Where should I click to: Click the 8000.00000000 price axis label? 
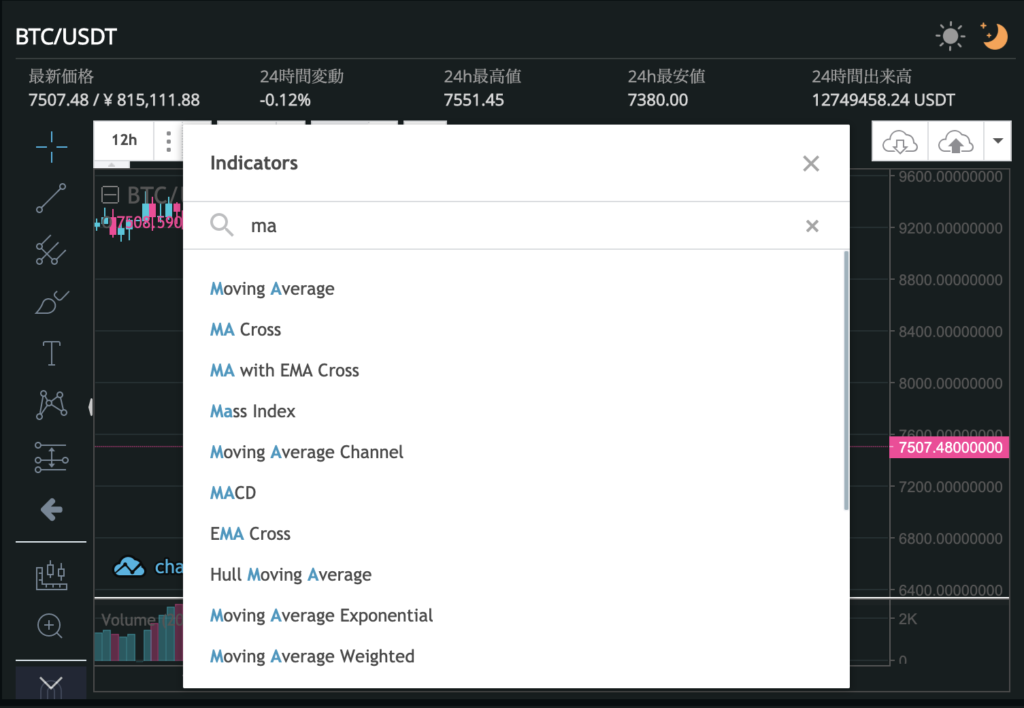tap(950, 383)
